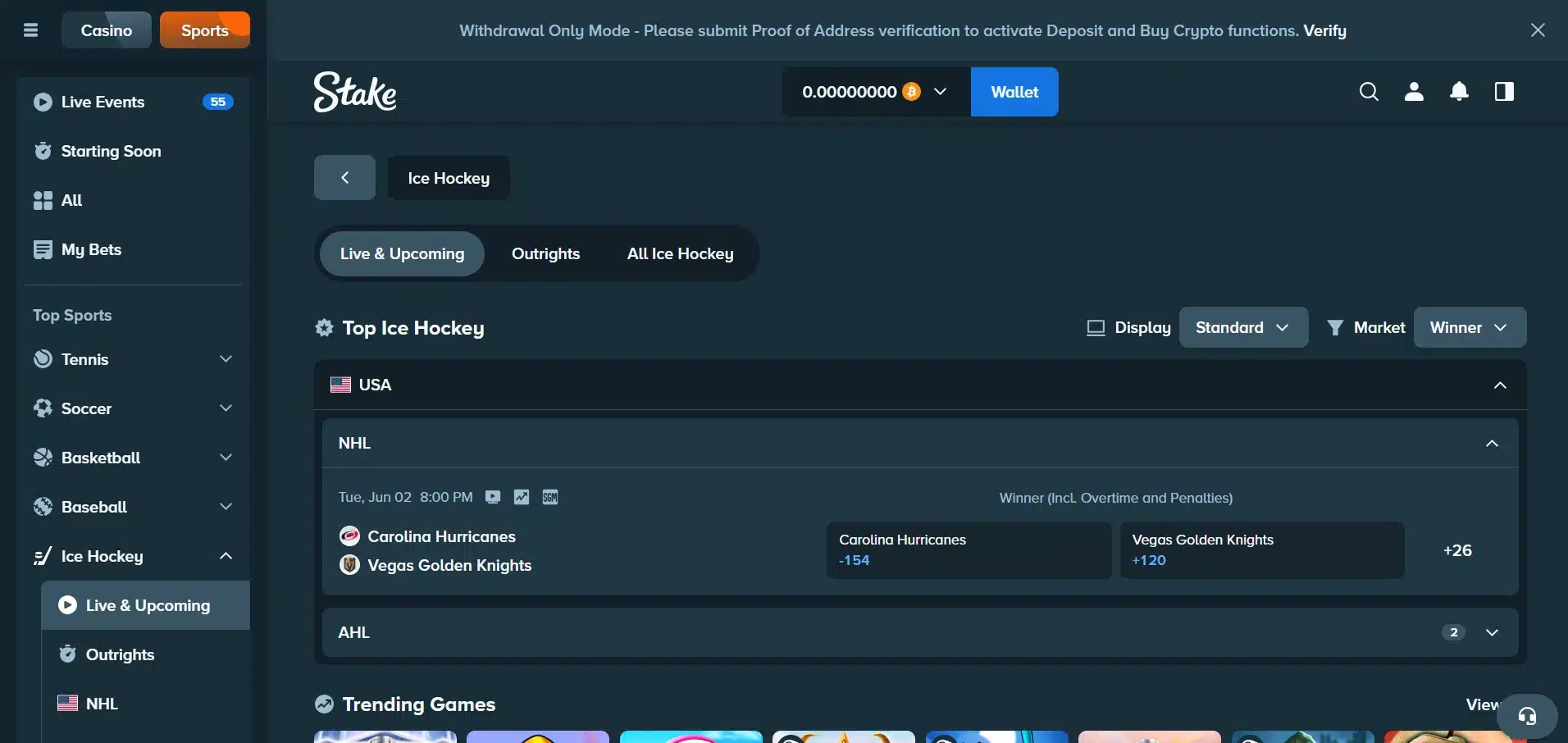Collapse the USA section chevron
The width and height of the screenshot is (1568, 743).
pos(1500,385)
